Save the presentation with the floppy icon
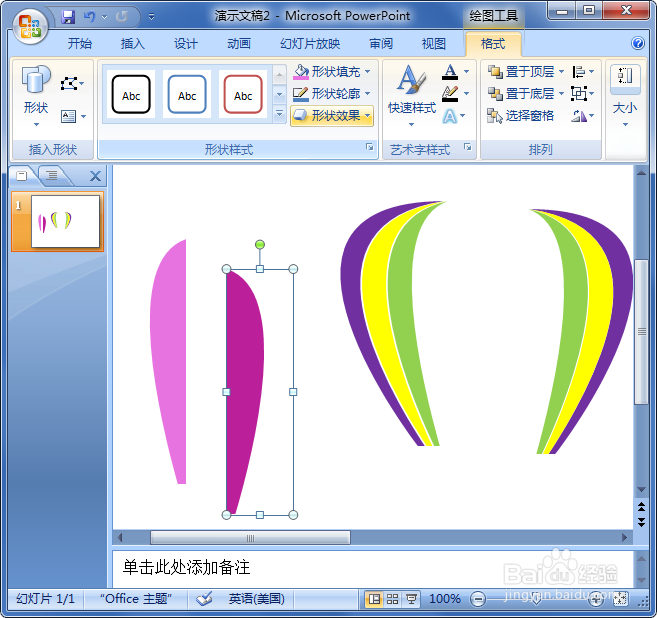 (x=68, y=17)
